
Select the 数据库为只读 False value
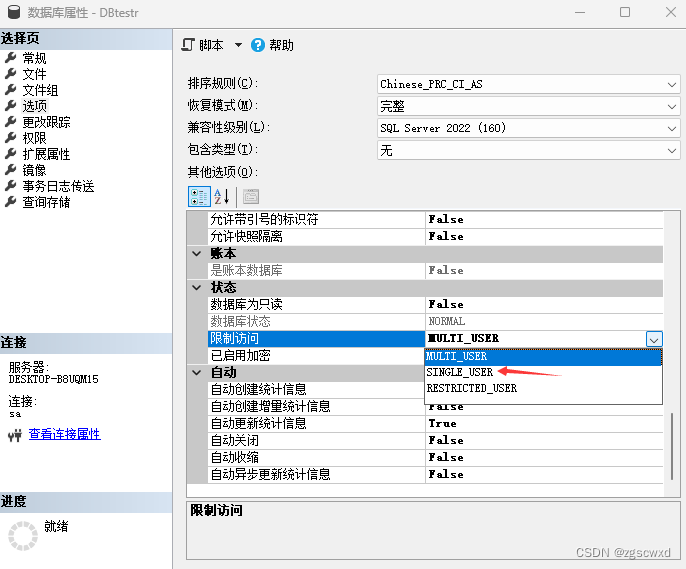click(445, 304)
